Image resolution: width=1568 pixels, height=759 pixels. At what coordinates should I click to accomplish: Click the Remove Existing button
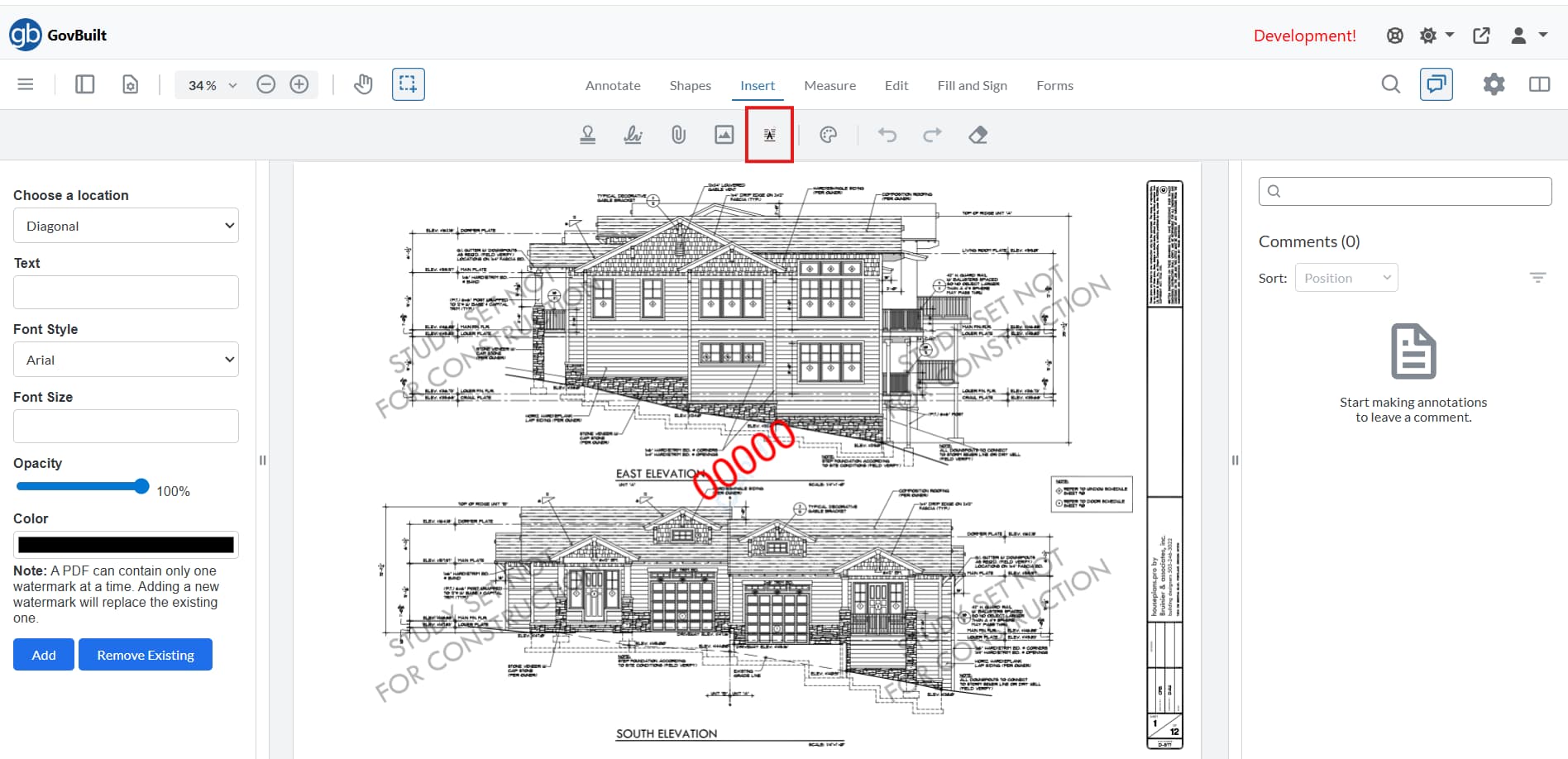tap(146, 655)
